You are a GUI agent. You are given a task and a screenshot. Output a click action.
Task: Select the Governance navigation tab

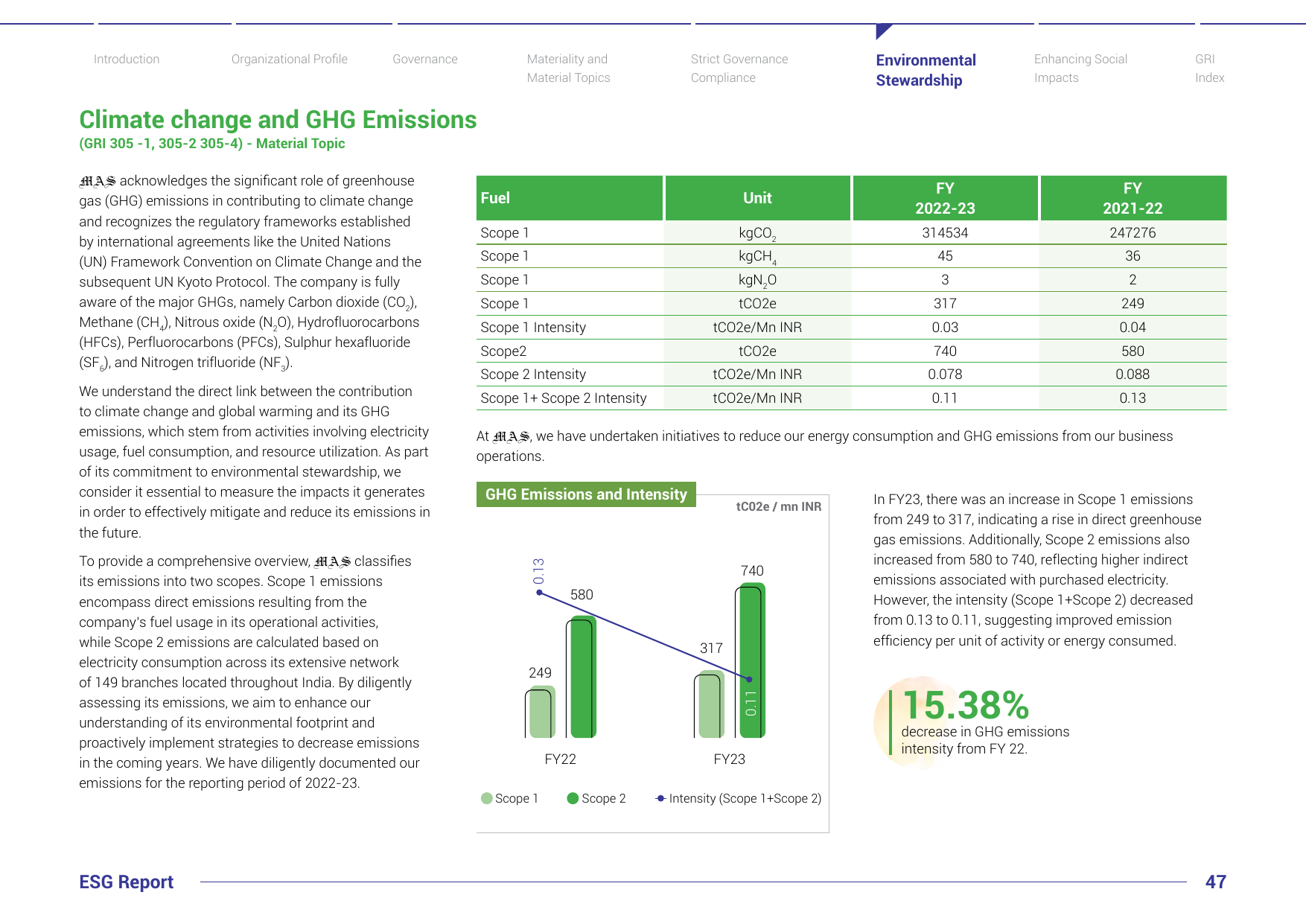(425, 60)
